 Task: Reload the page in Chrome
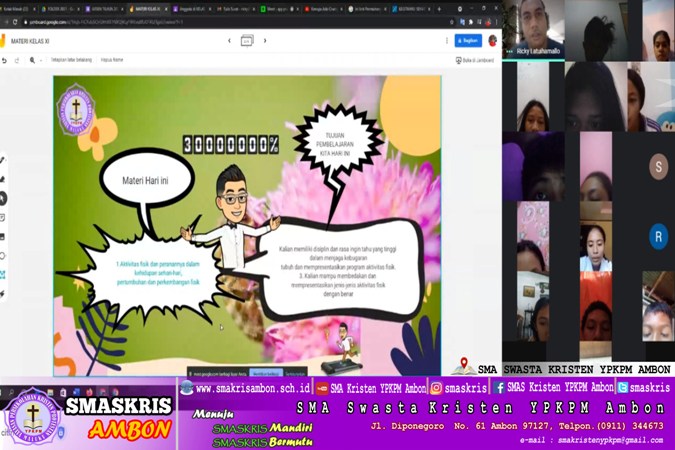tap(15, 22)
